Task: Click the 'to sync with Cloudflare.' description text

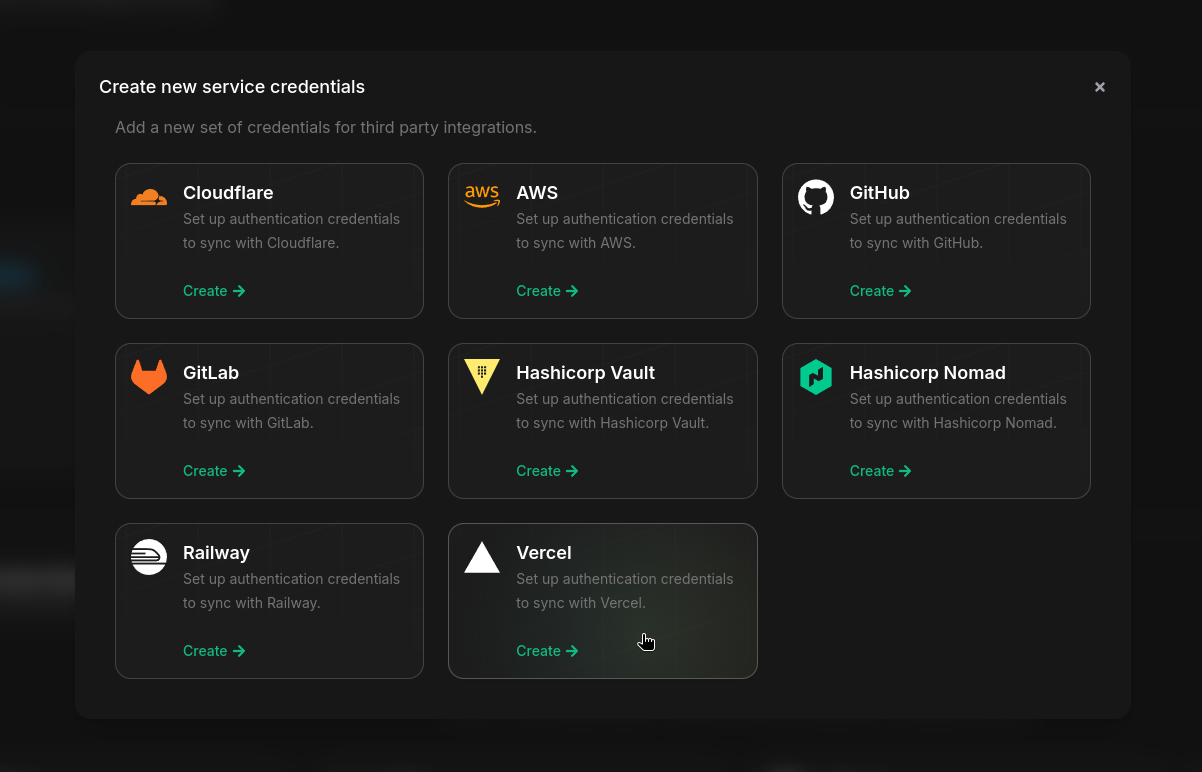Action: pos(261,243)
